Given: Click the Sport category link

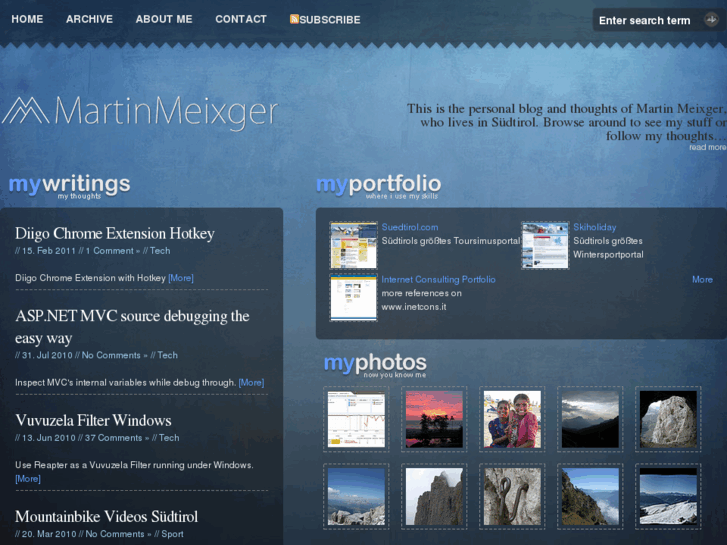Looking at the screenshot, I should [x=172, y=534].
